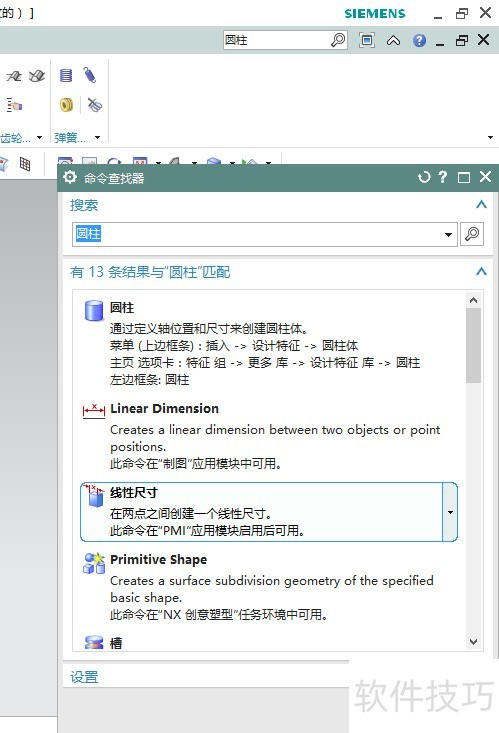The height and width of the screenshot is (733, 499).
Task: Click the grid pattern toolbar icon
Action: point(25,164)
